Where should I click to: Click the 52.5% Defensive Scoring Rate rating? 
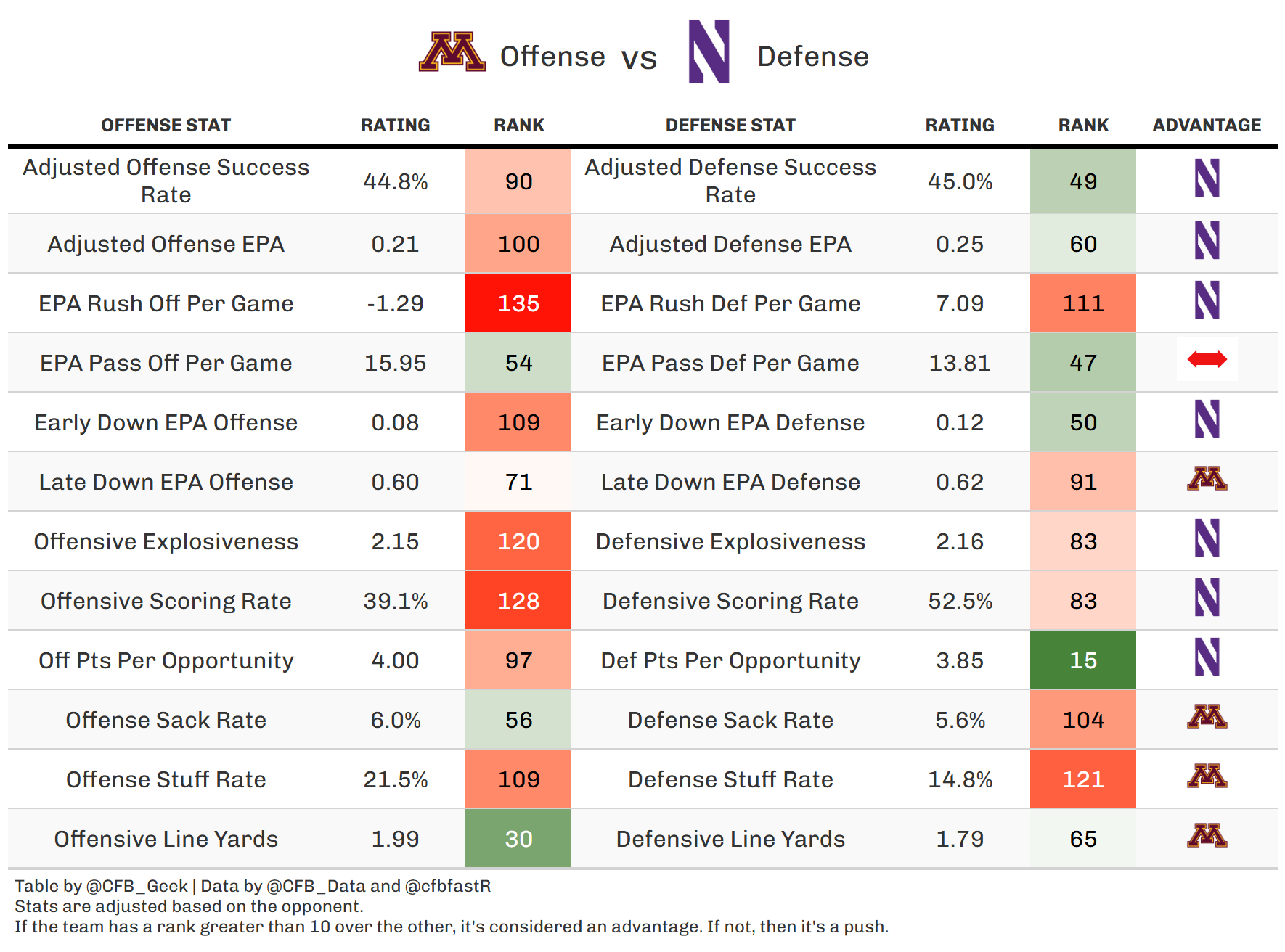point(960,601)
